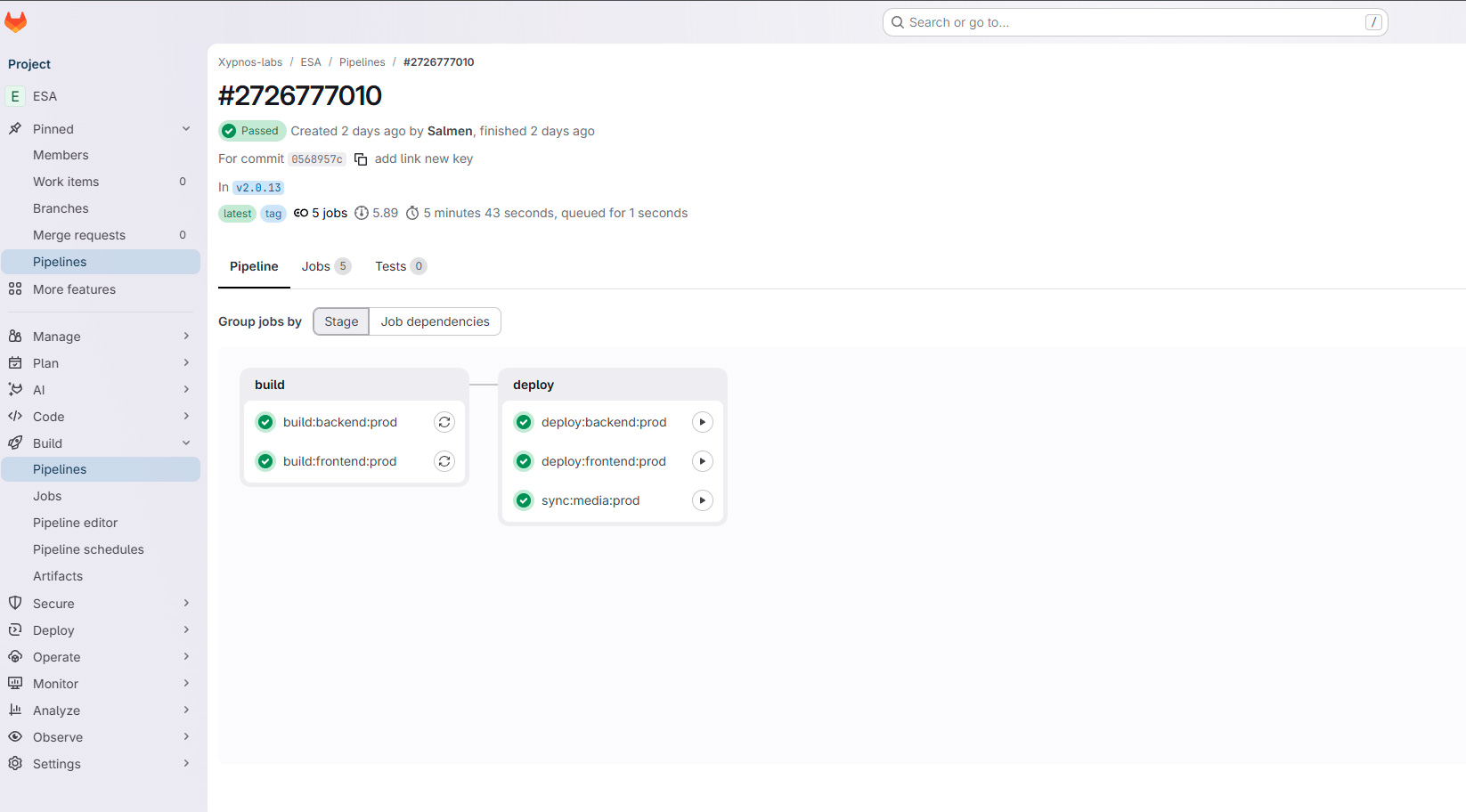Open Merge requests in sidebar

(x=101, y=235)
